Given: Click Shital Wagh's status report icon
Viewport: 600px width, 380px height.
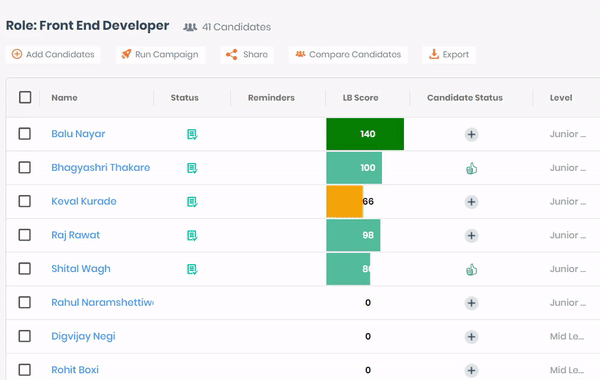Looking at the screenshot, I should pyautogui.click(x=192, y=269).
